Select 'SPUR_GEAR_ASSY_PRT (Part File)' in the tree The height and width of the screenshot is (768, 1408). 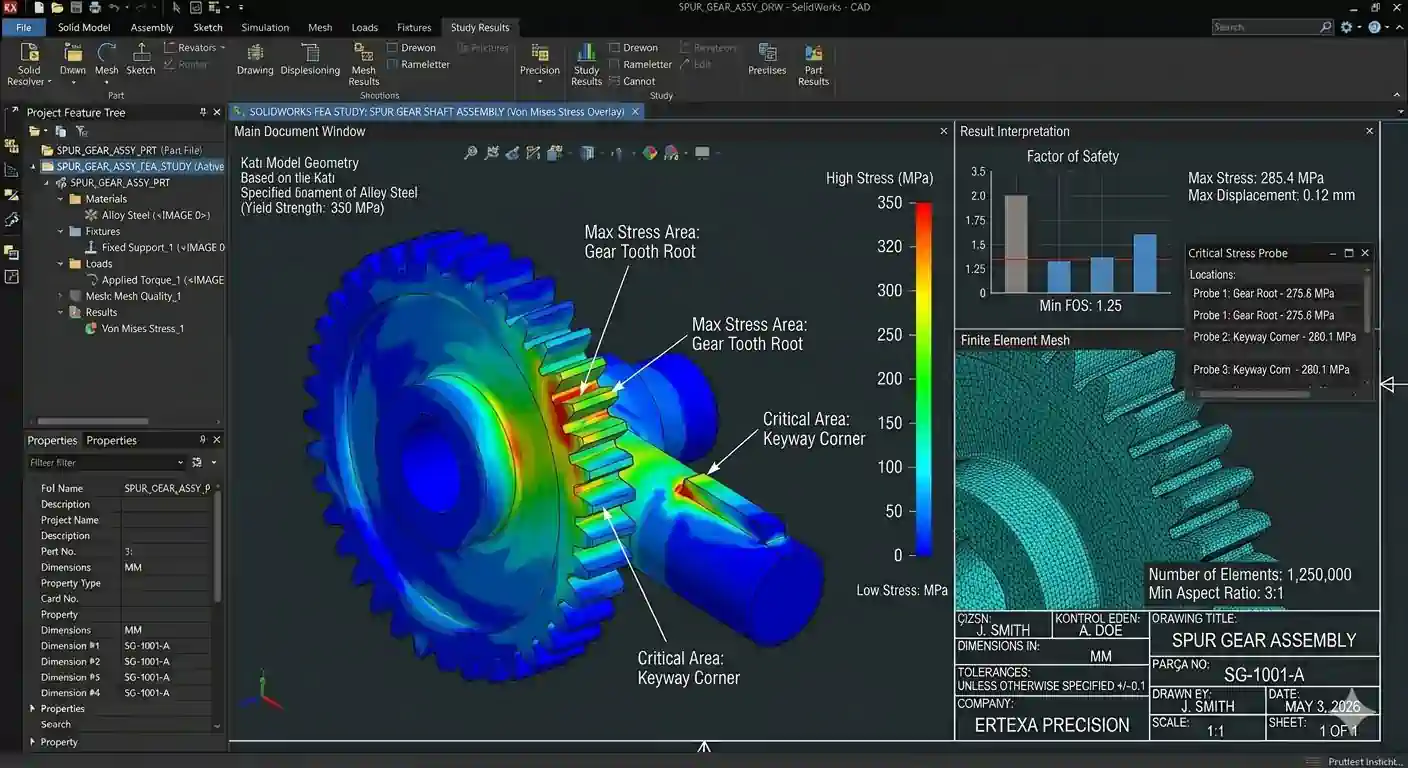click(121, 150)
